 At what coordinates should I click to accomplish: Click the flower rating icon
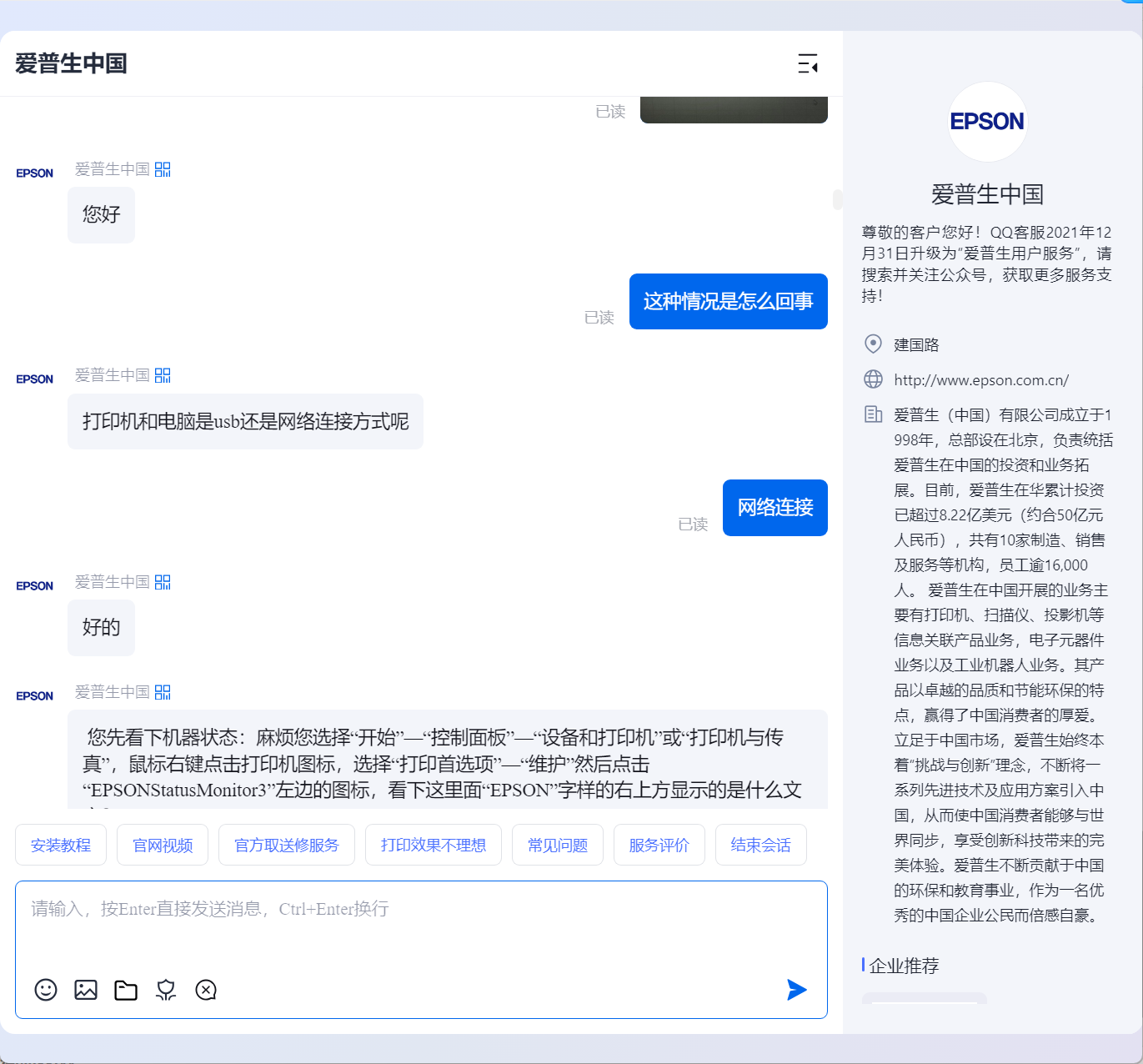166,990
